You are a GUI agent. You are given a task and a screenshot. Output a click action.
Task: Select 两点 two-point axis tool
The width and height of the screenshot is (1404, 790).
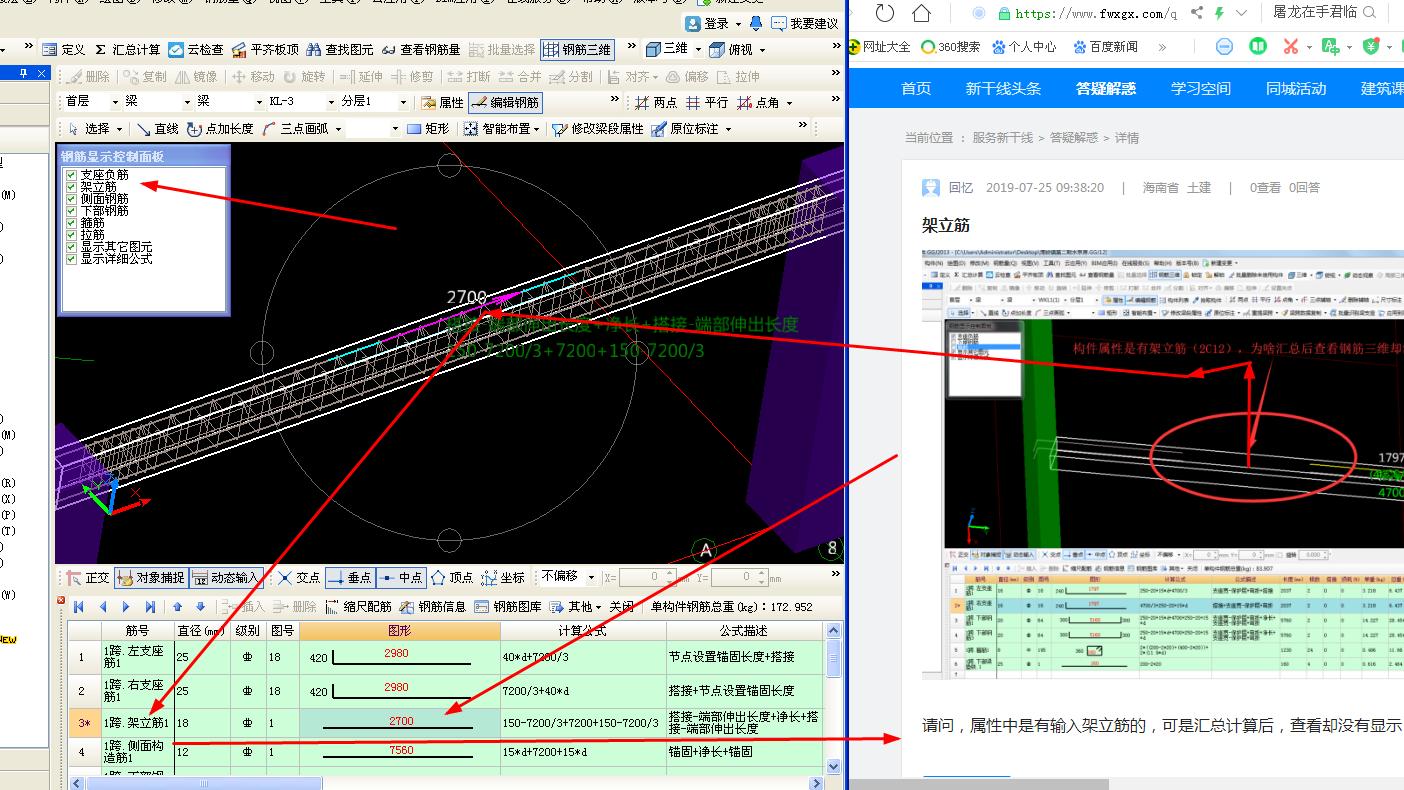(656, 102)
